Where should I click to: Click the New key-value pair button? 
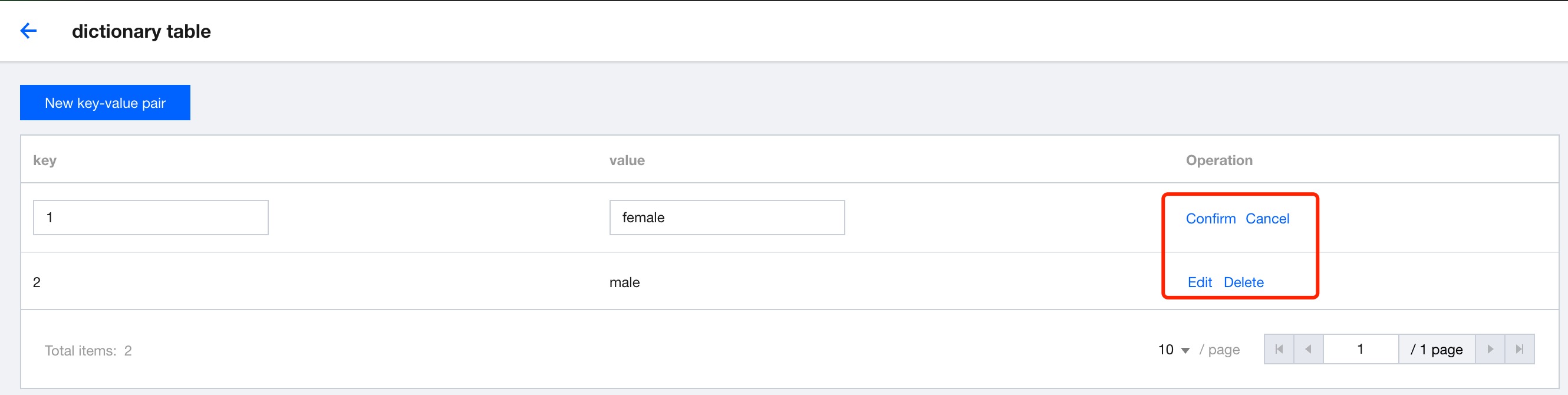[106, 103]
